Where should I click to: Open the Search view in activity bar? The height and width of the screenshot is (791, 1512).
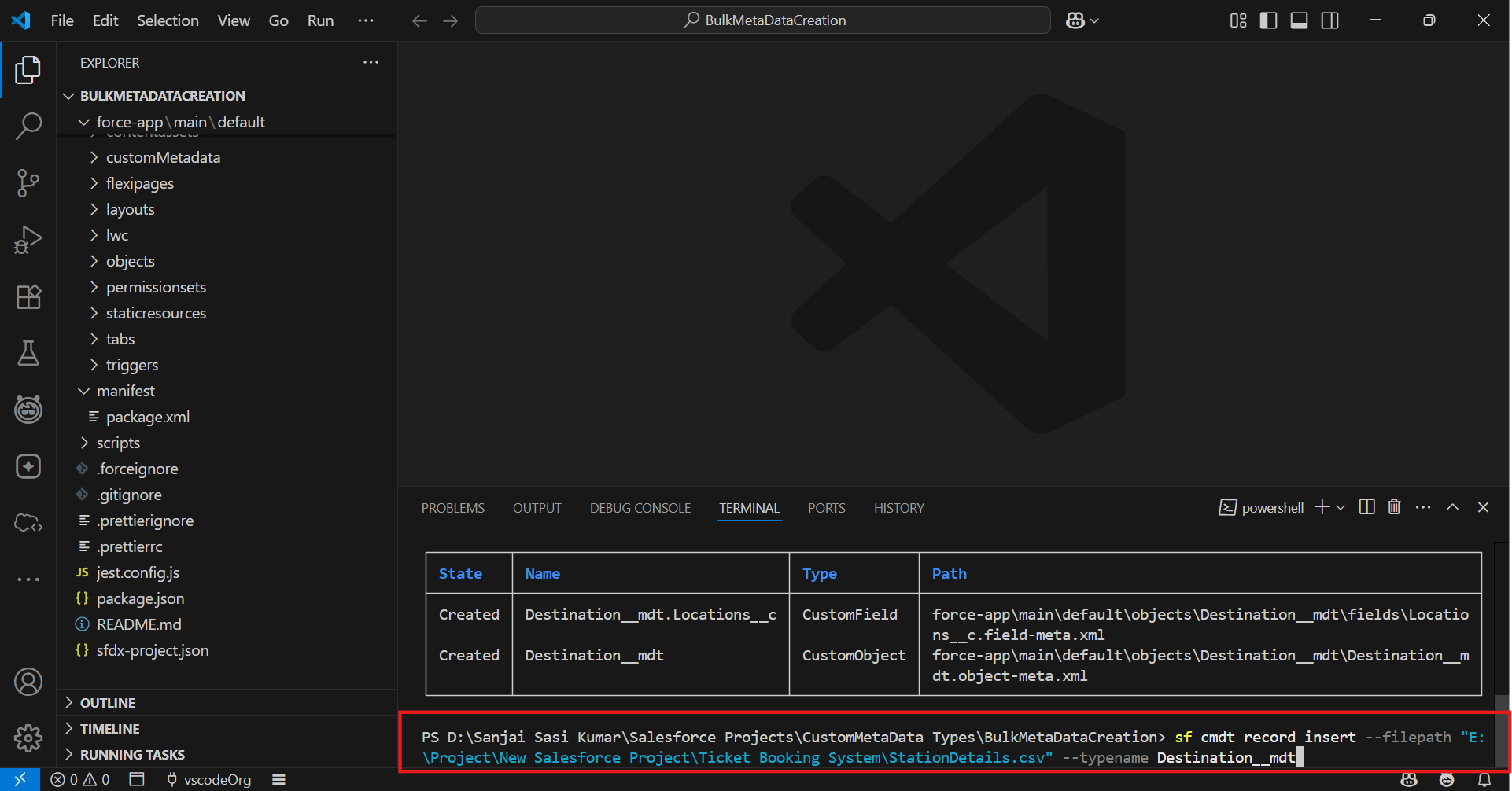tap(28, 126)
